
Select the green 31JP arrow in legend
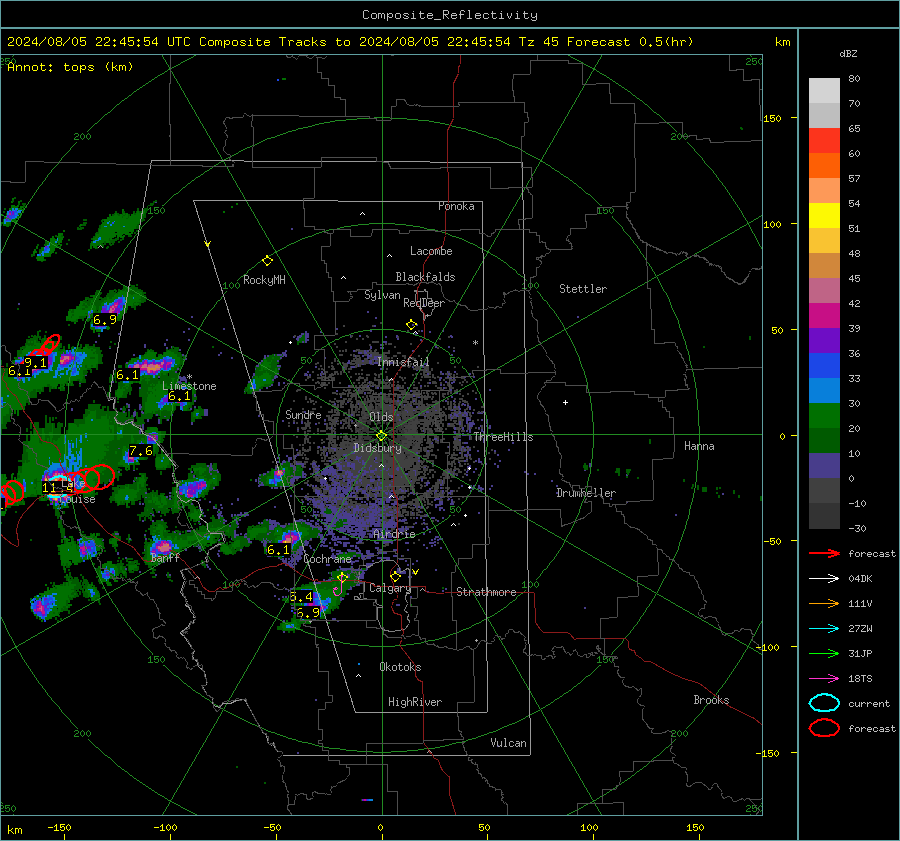coord(824,653)
